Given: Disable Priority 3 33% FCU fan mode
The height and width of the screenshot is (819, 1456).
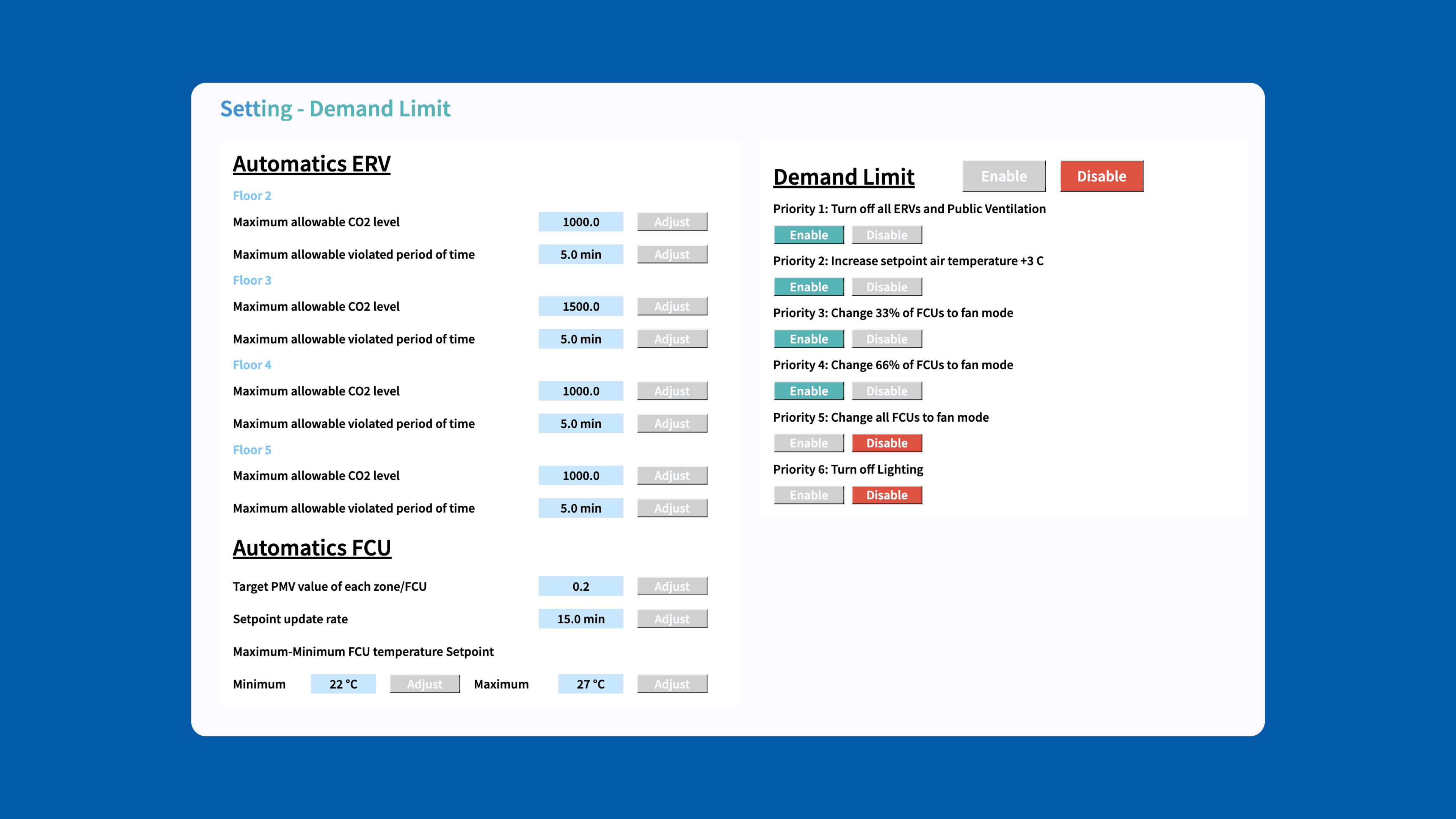Looking at the screenshot, I should pos(886,339).
